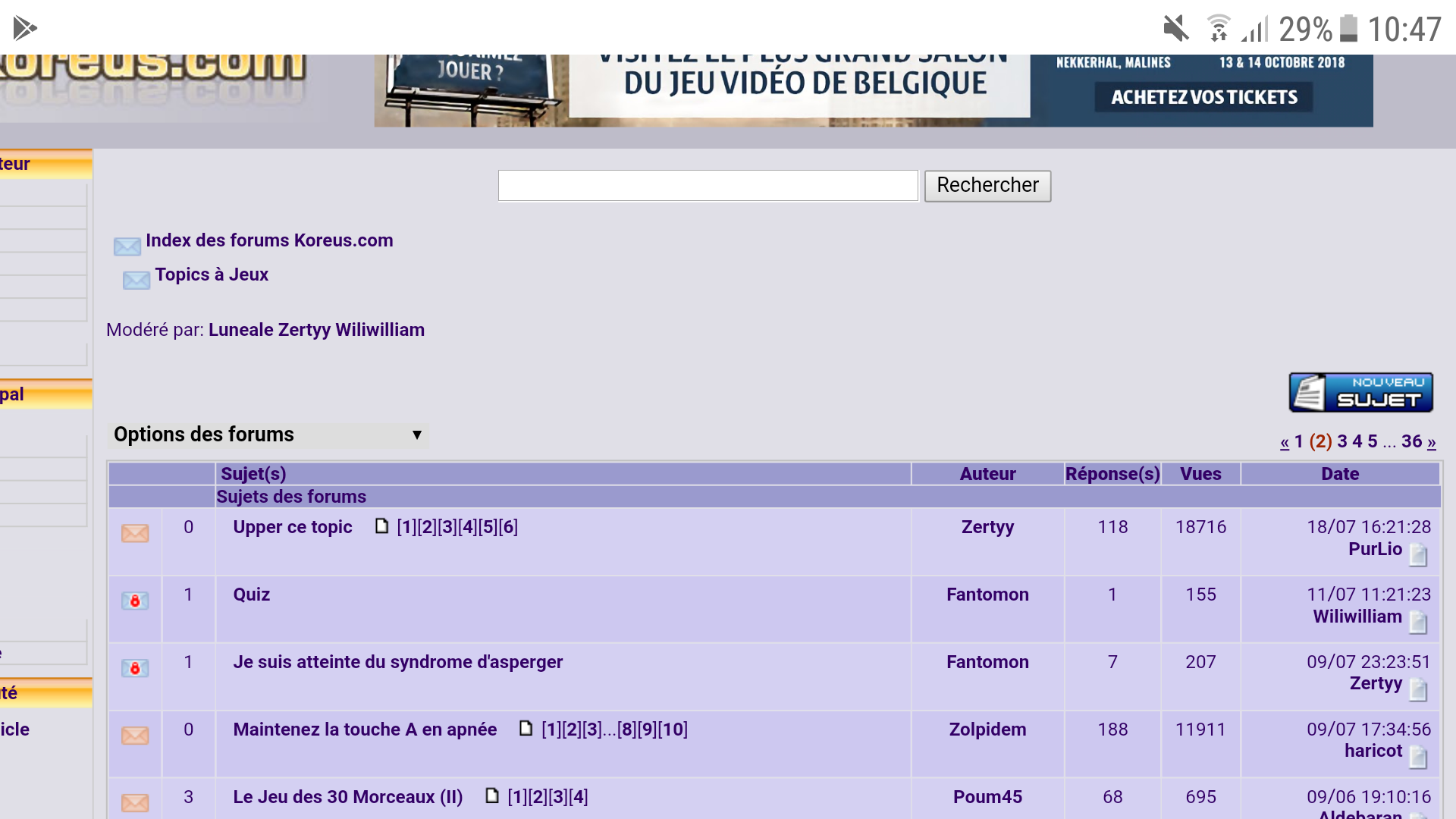
Task: Click the Rechercher search button
Action: click(x=987, y=186)
